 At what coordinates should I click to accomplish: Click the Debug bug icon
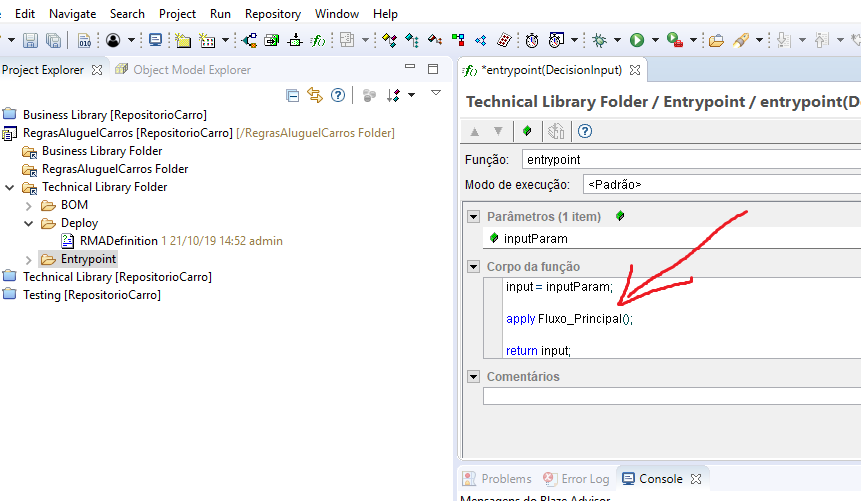[600, 40]
